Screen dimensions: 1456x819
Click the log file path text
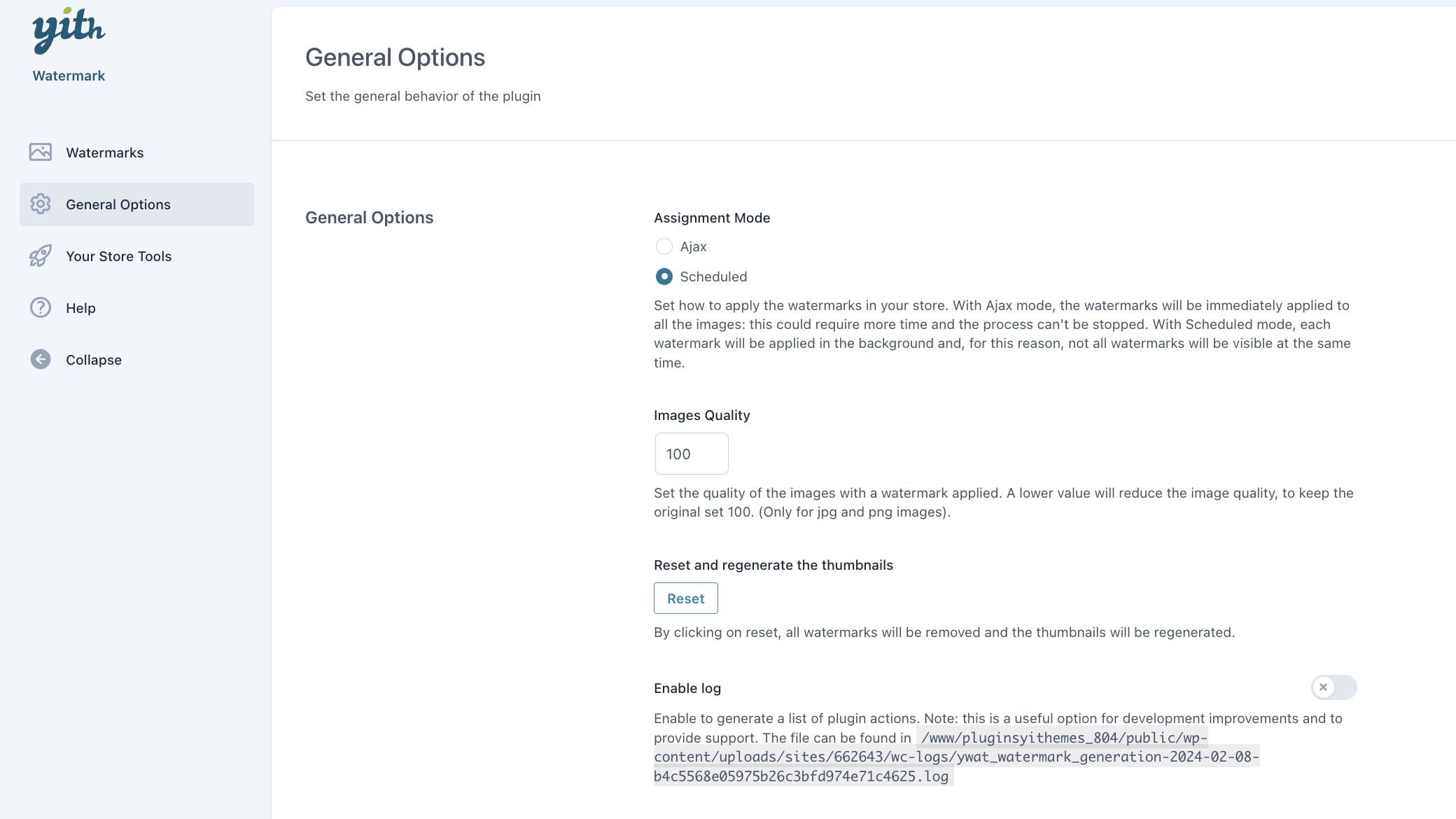[x=955, y=757]
